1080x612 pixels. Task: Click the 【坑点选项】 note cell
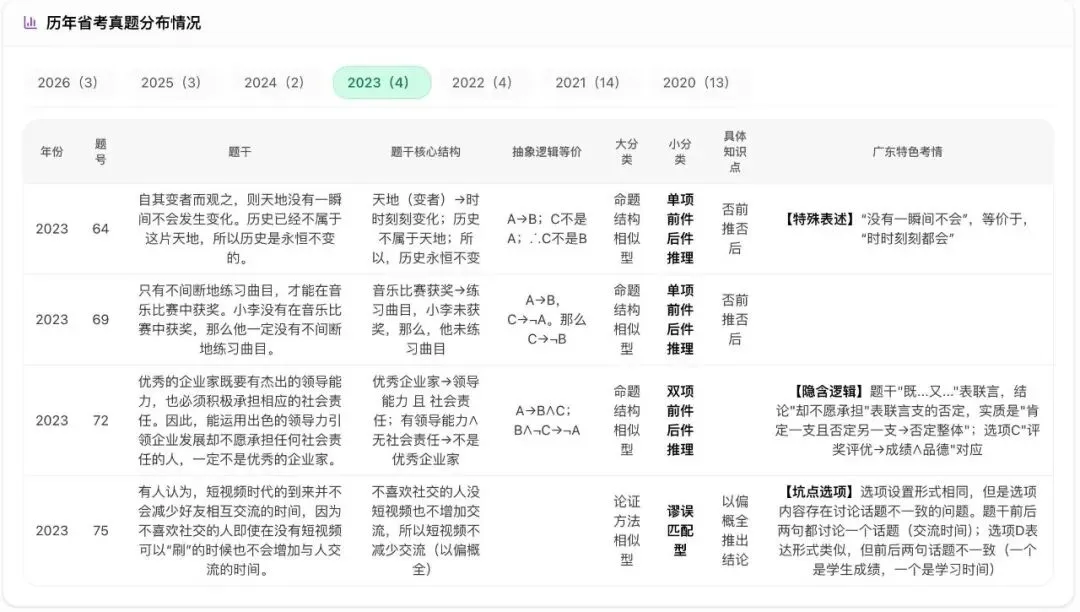point(907,530)
